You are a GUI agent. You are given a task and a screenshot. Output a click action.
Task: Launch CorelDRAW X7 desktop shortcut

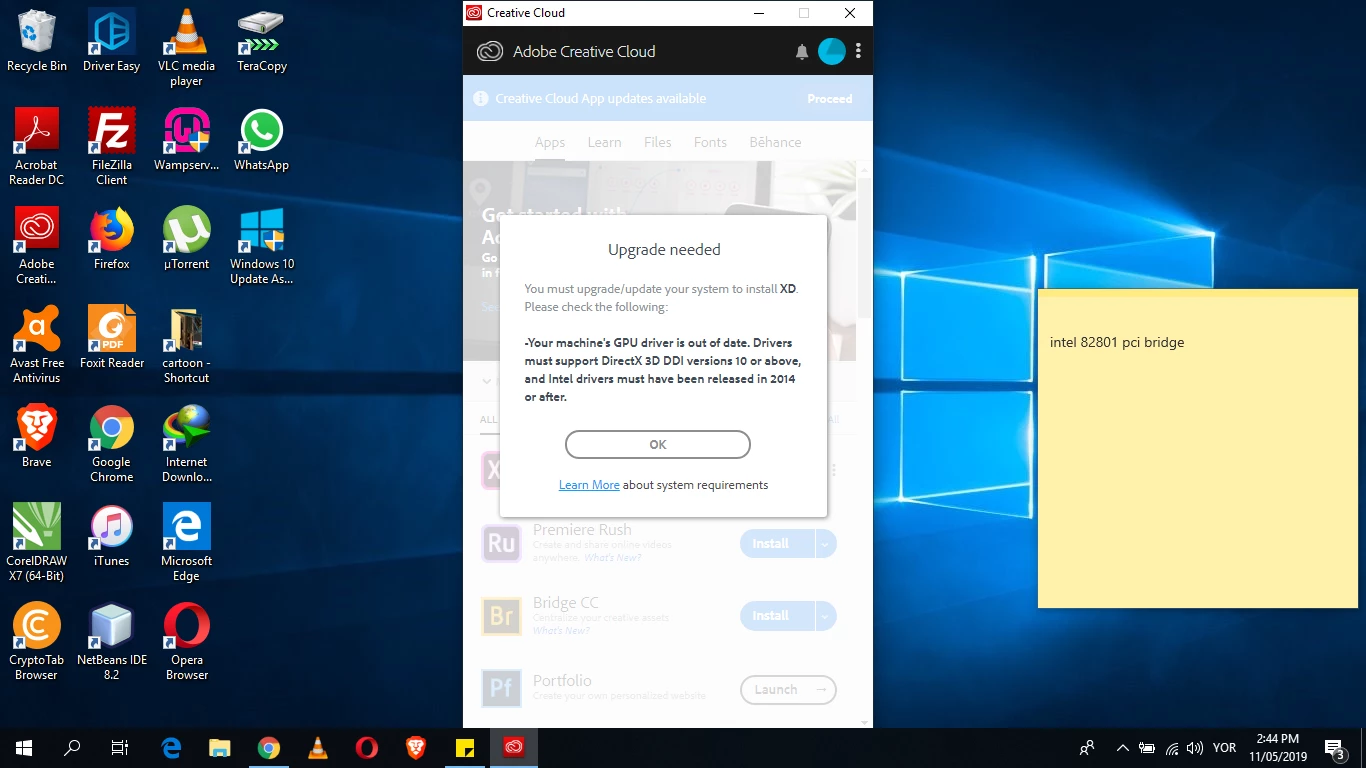(x=37, y=543)
